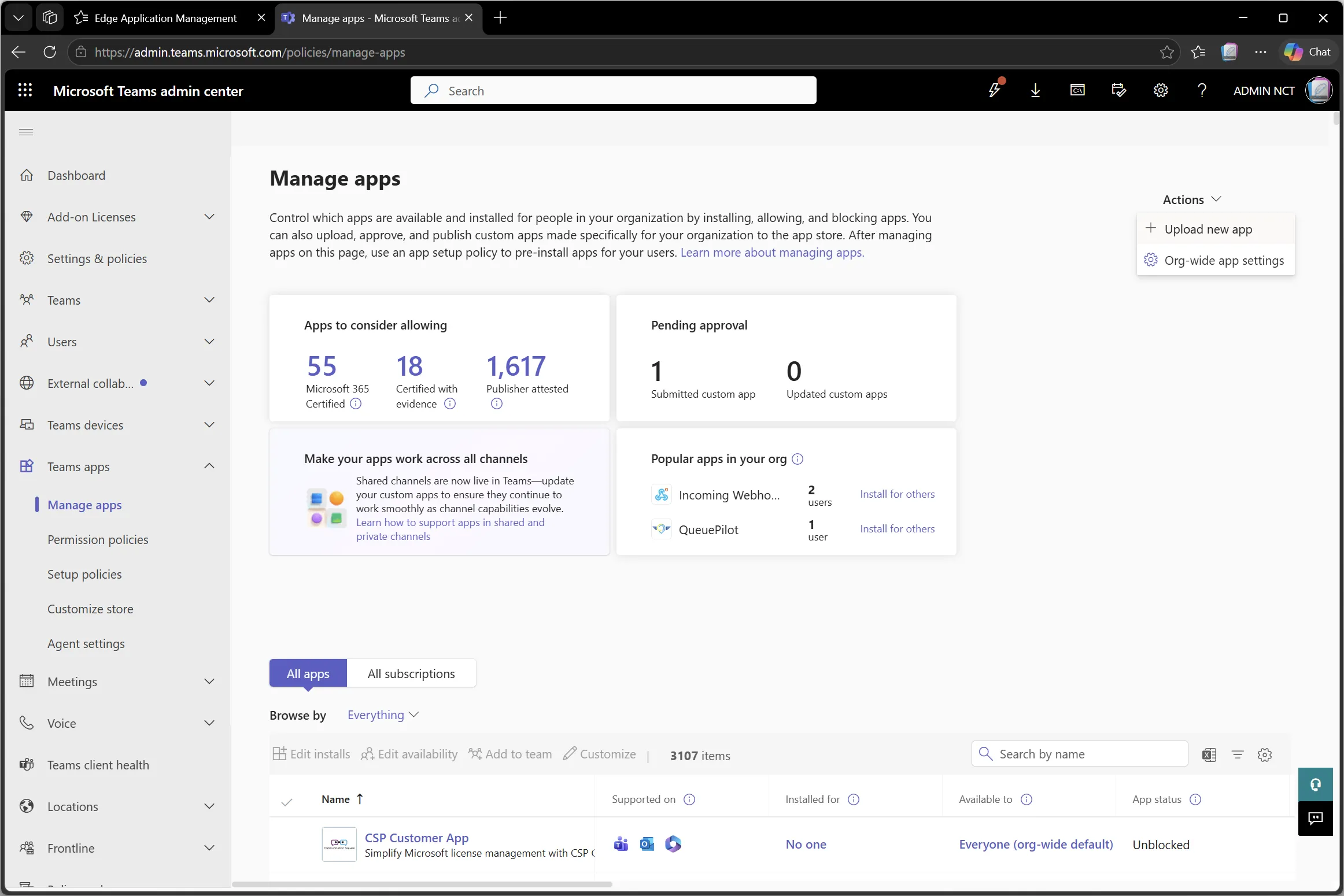Click the Microsoft 365 Certified info icon
This screenshot has width=1344, height=896.
point(356,403)
